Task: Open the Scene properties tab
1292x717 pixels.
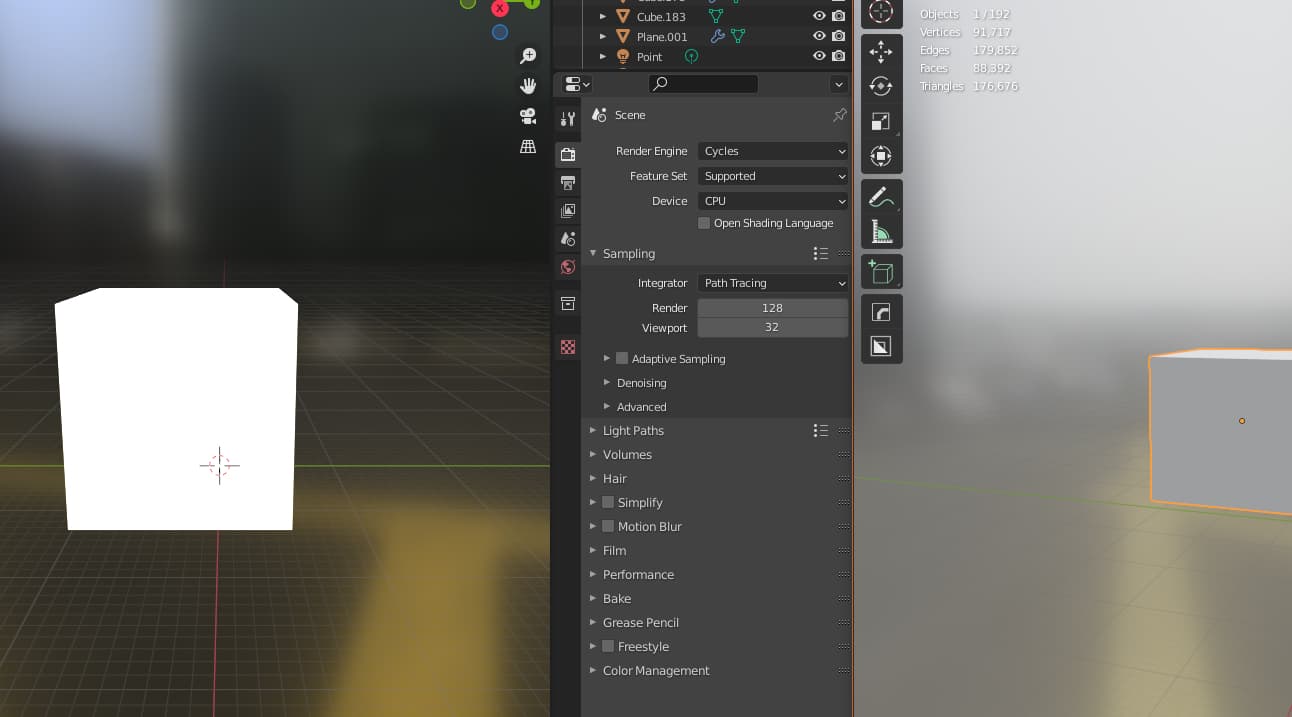Action: [x=568, y=239]
